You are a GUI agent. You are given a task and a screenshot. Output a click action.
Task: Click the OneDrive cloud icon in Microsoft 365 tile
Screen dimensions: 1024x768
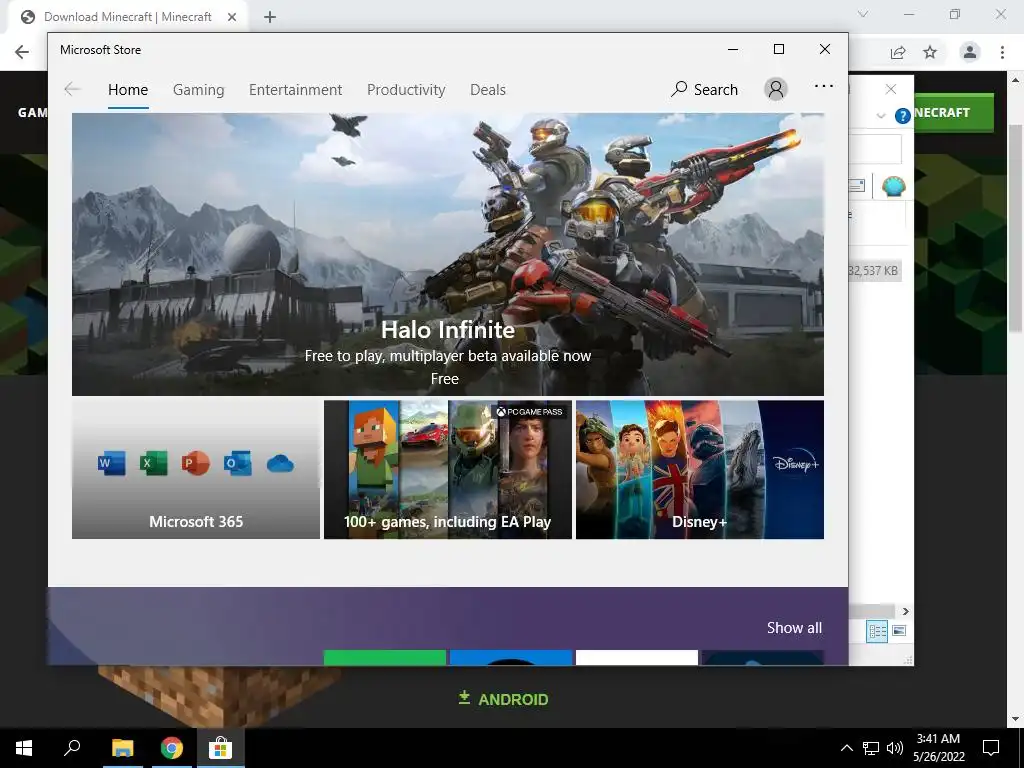pyautogui.click(x=280, y=464)
